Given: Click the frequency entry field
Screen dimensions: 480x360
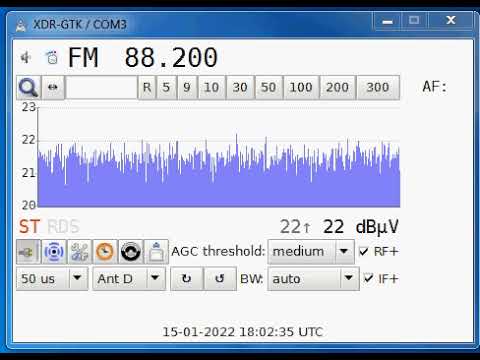Looking at the screenshot, I should click(102, 87).
